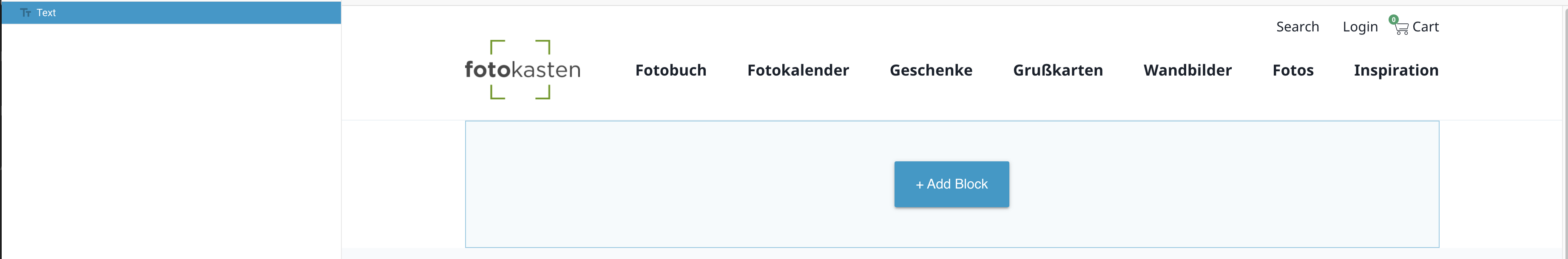Select the Text element in the left panel
The width and height of the screenshot is (1568, 259).
coord(47,12)
